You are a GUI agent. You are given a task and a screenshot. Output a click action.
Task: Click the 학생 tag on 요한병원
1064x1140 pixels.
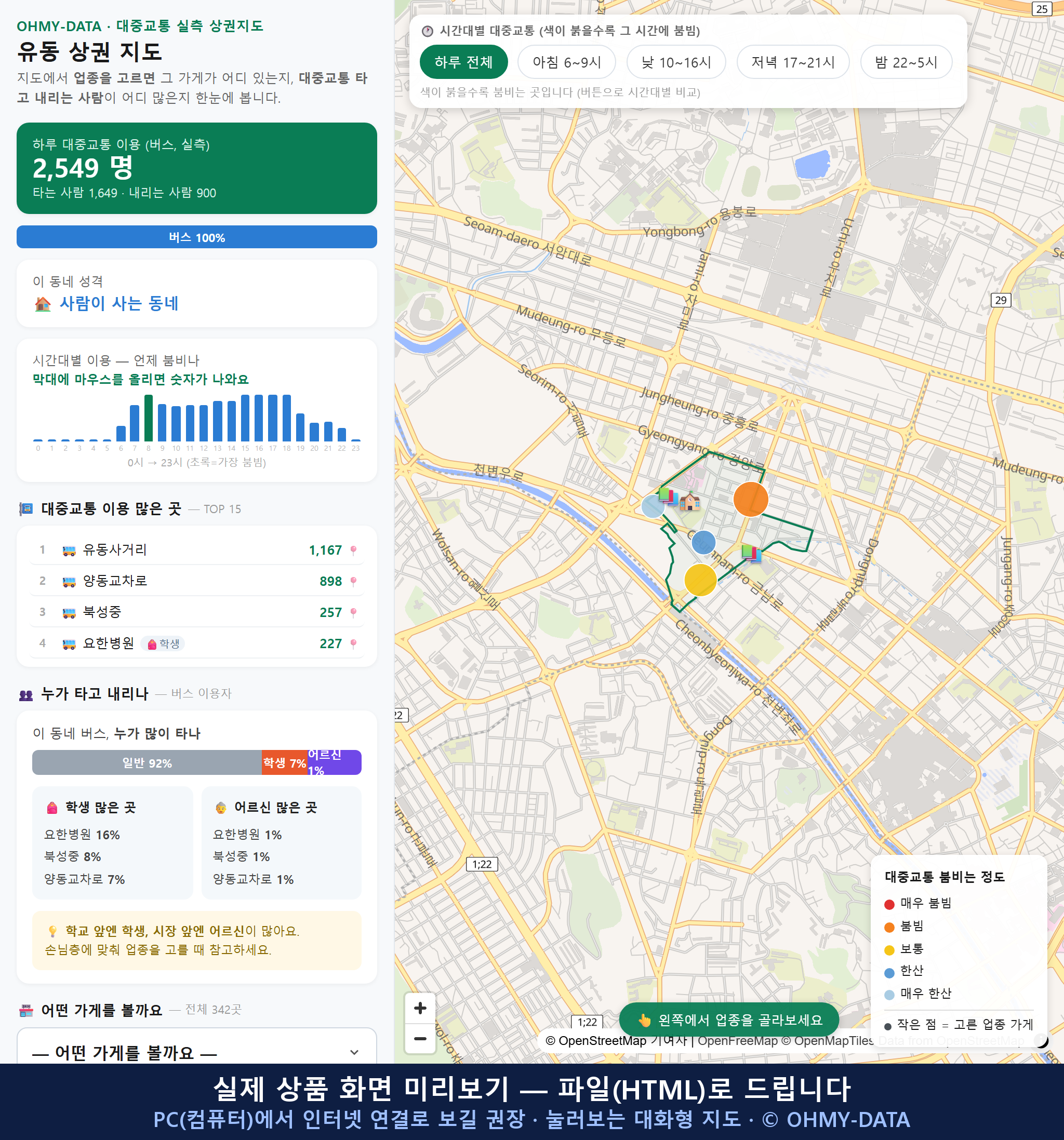click(x=163, y=644)
